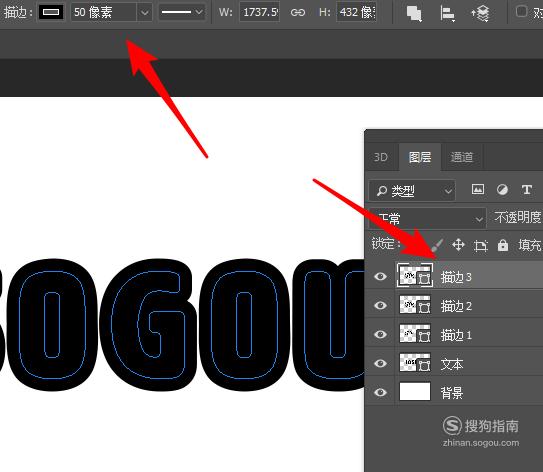Hide the 描边 1 layer
Screen dimensions: 543x472
(x=381, y=335)
